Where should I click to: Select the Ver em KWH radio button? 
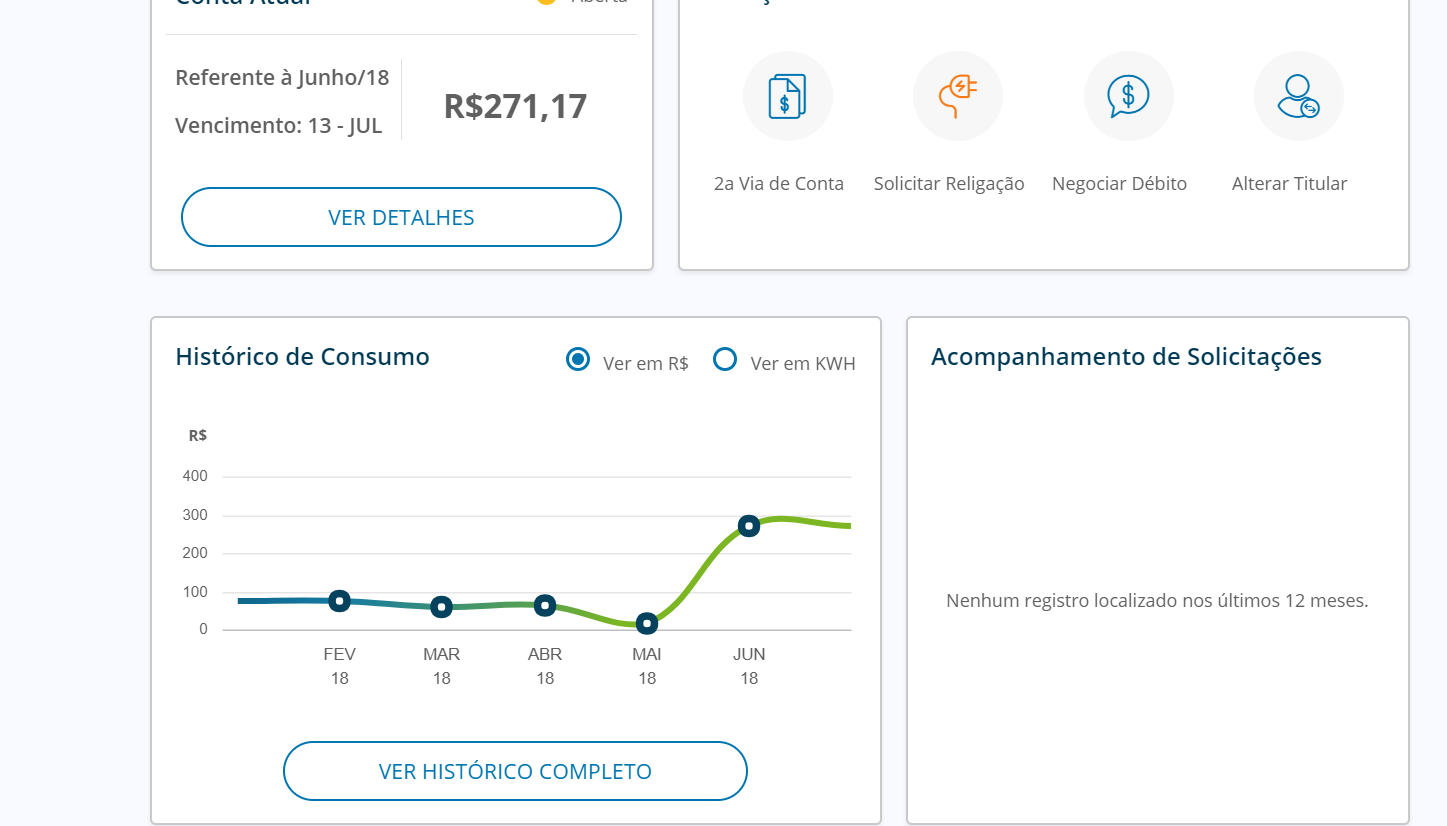tap(725, 359)
